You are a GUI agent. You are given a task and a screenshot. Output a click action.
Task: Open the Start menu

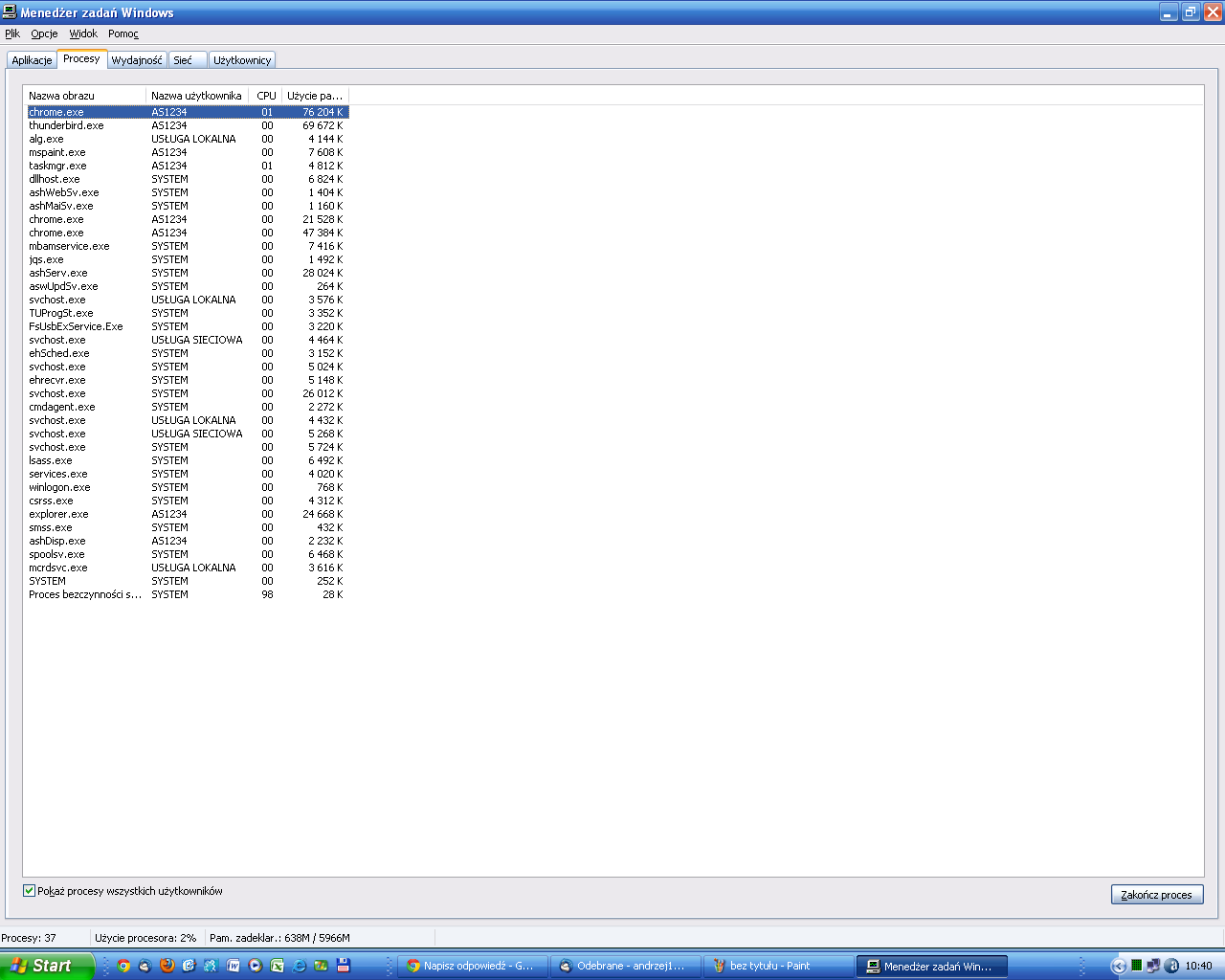pyautogui.click(x=47, y=966)
